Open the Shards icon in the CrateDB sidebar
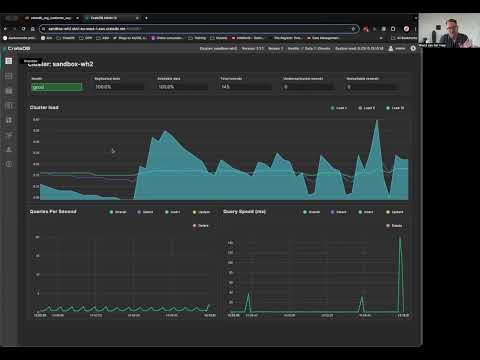The width and height of the screenshot is (480, 360). 9,120
